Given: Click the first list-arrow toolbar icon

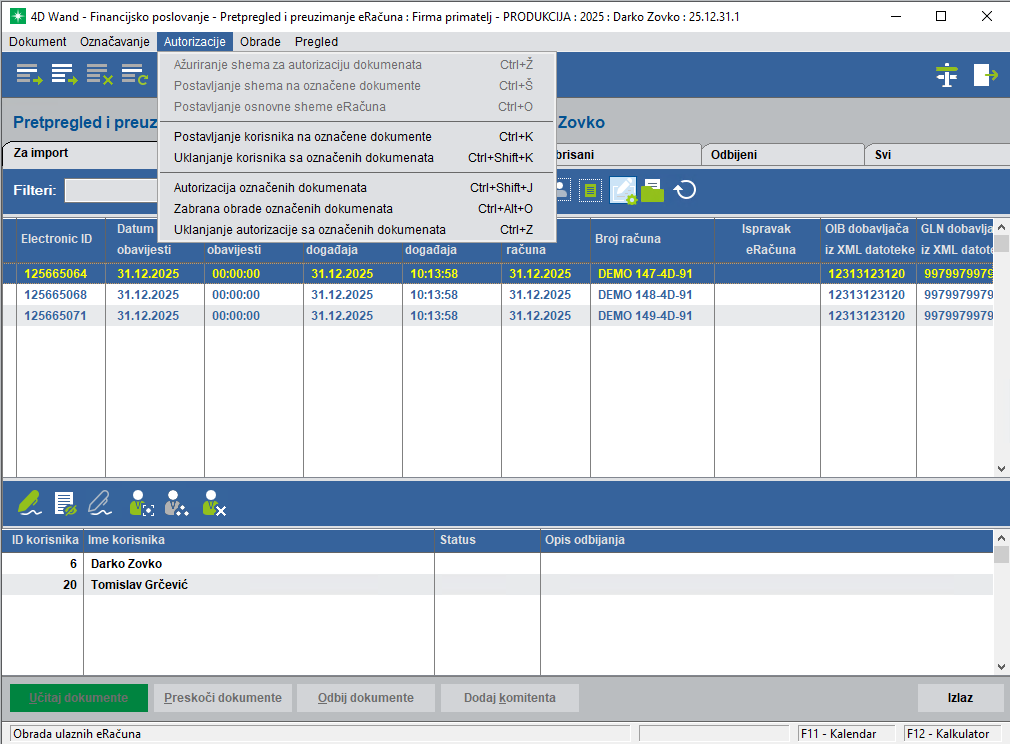Looking at the screenshot, I should click(29, 75).
